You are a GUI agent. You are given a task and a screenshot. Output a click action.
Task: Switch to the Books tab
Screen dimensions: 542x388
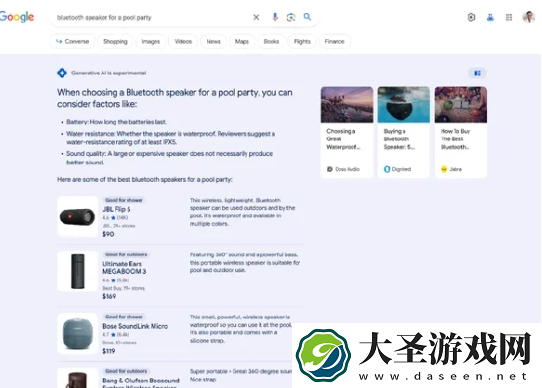point(271,41)
